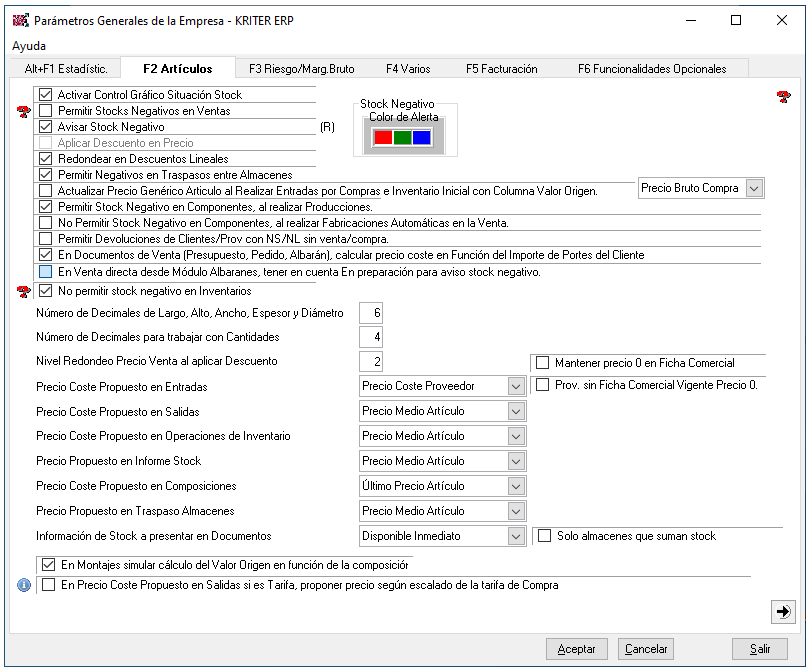Click the decimals field for Largo, Alto, Ancho
Image resolution: width=812 pixels, height=672 pixels.
[371, 313]
